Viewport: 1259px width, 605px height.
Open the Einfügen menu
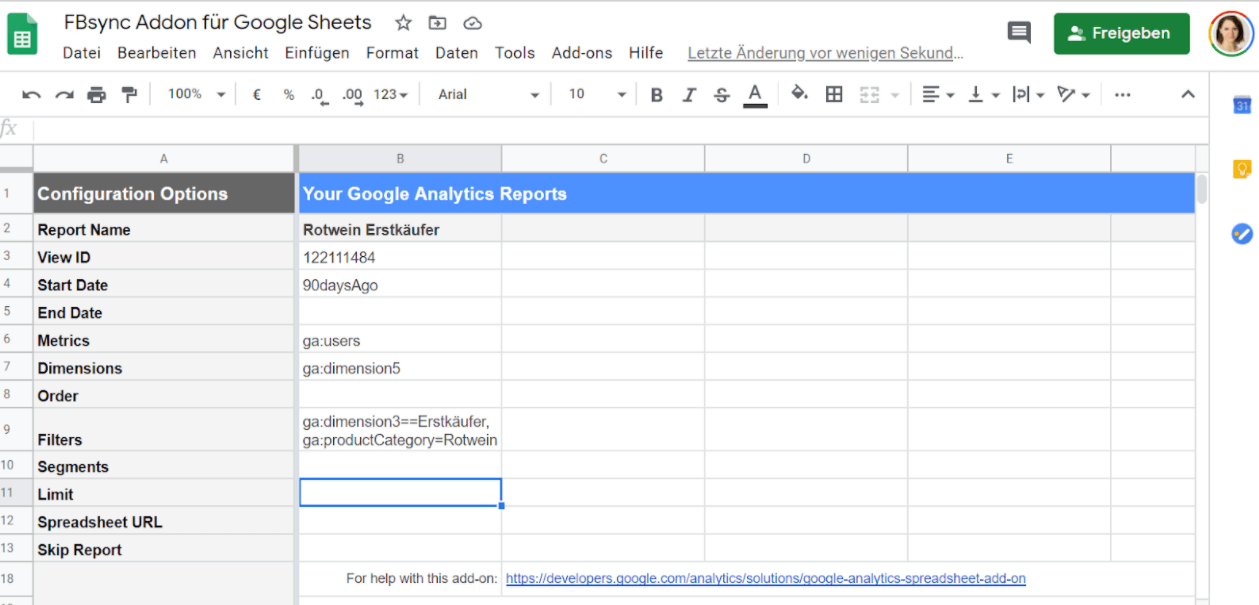[317, 53]
